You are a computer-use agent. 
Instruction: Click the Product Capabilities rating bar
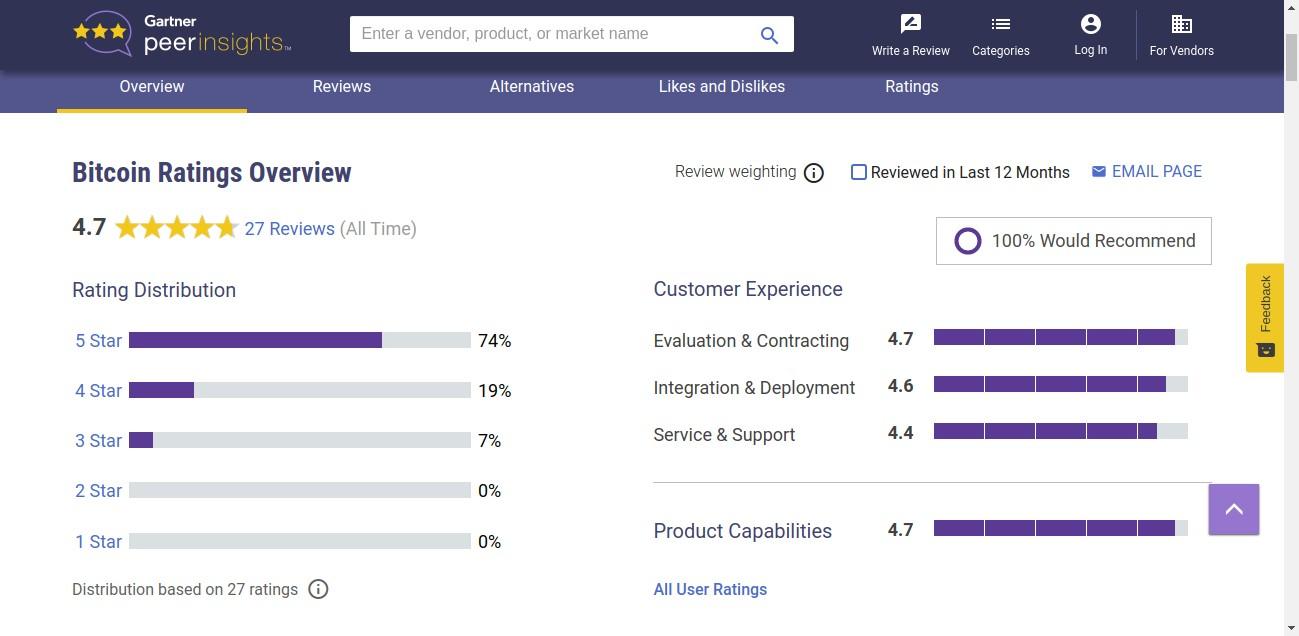point(1061,528)
